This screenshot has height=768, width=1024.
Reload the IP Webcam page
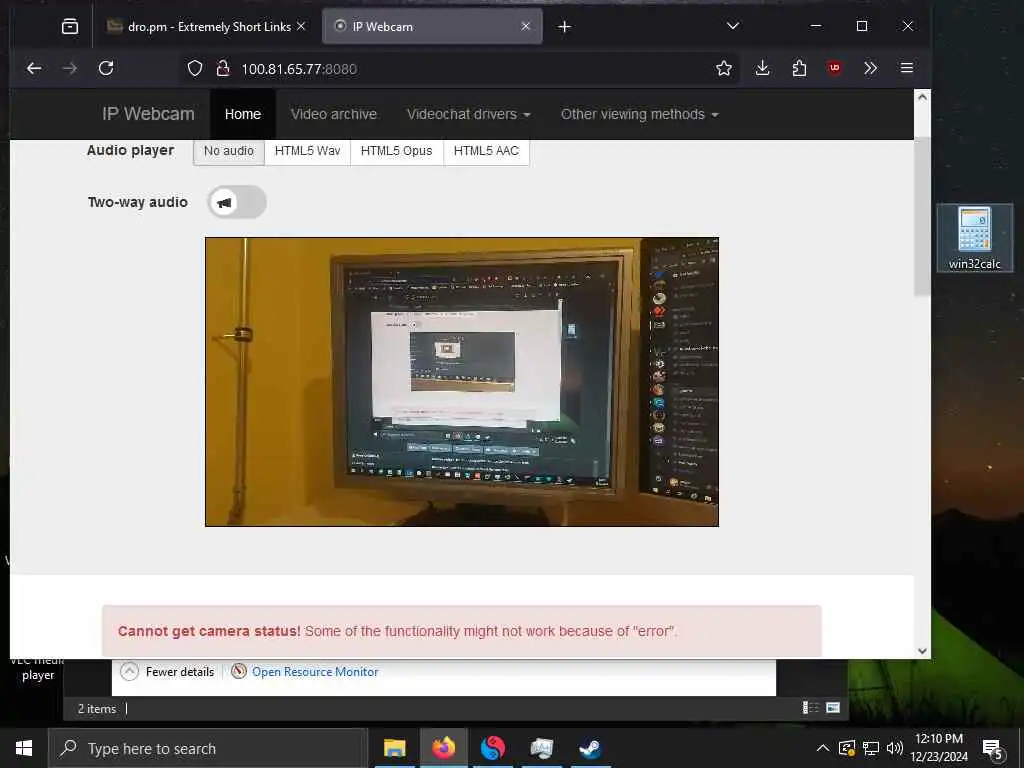(x=106, y=68)
